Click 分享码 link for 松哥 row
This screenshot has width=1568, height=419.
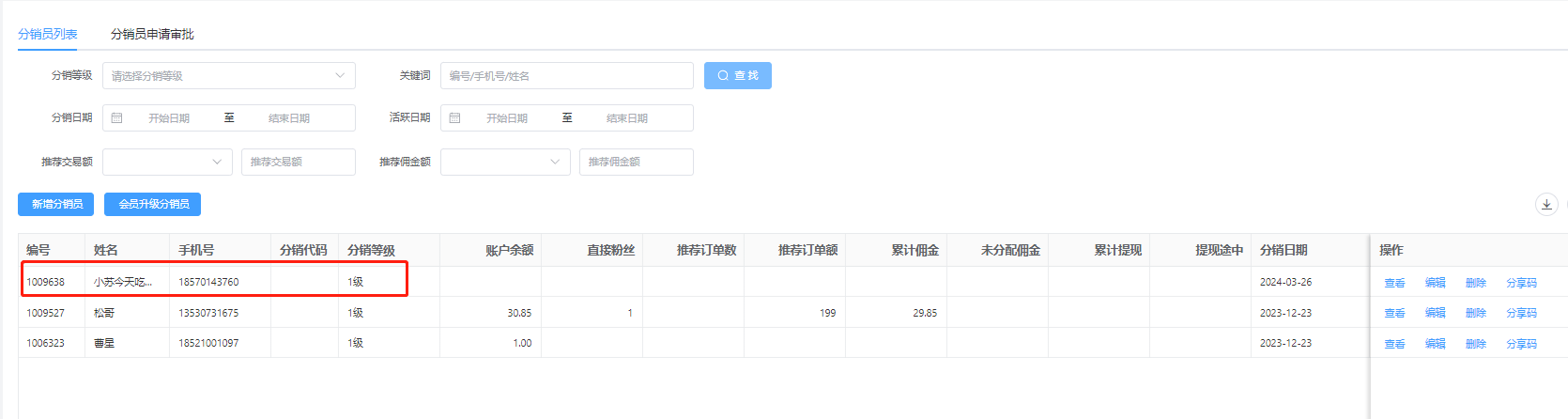pyautogui.click(x=1521, y=313)
